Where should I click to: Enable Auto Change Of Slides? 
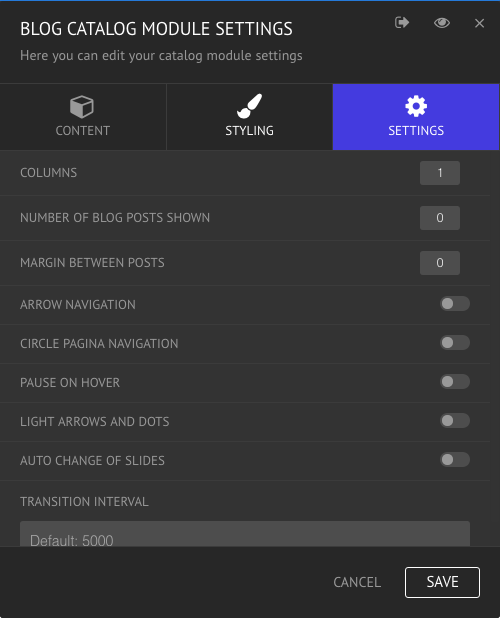click(x=455, y=460)
